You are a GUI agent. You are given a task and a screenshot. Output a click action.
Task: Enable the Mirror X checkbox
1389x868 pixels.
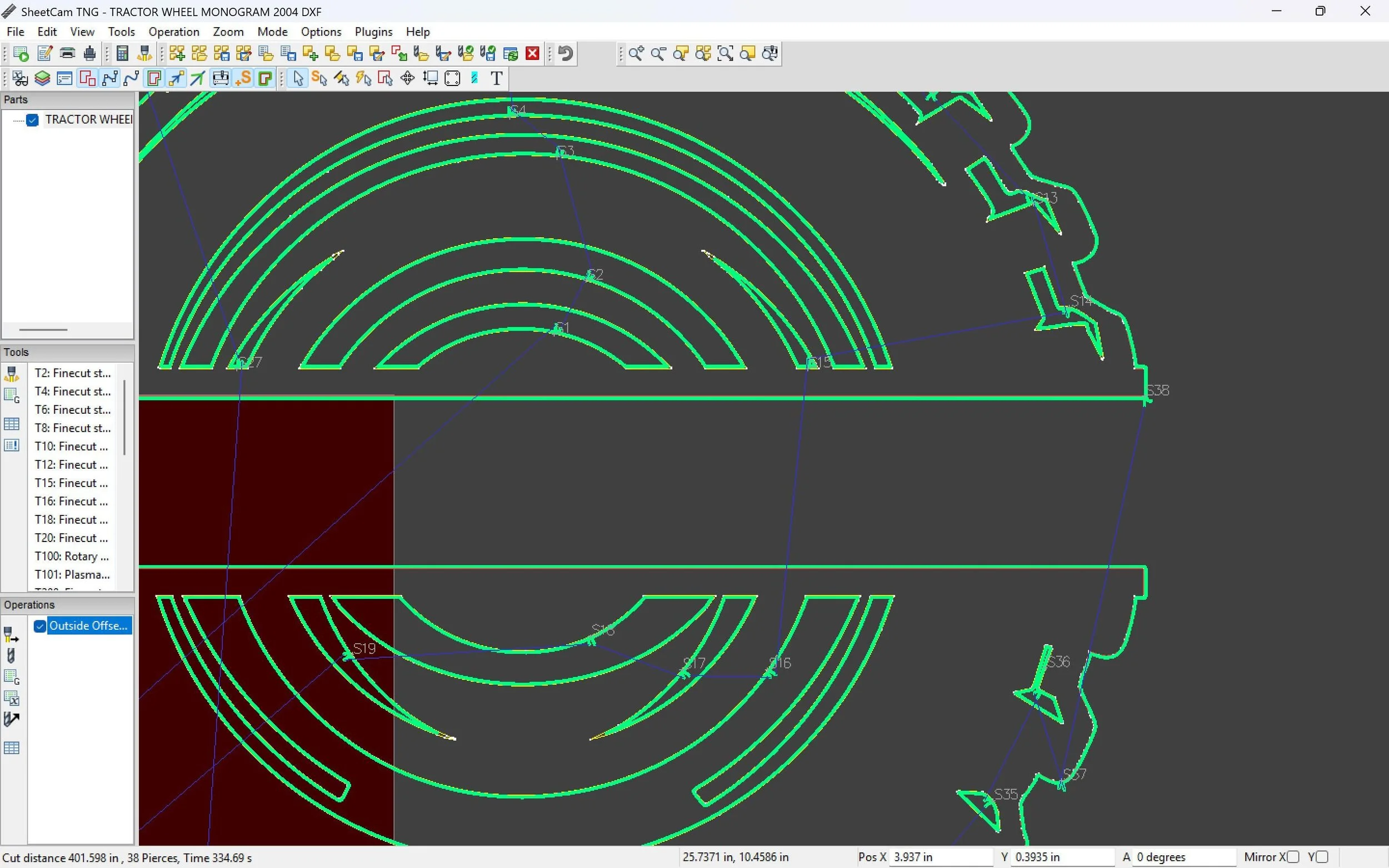click(x=1292, y=857)
